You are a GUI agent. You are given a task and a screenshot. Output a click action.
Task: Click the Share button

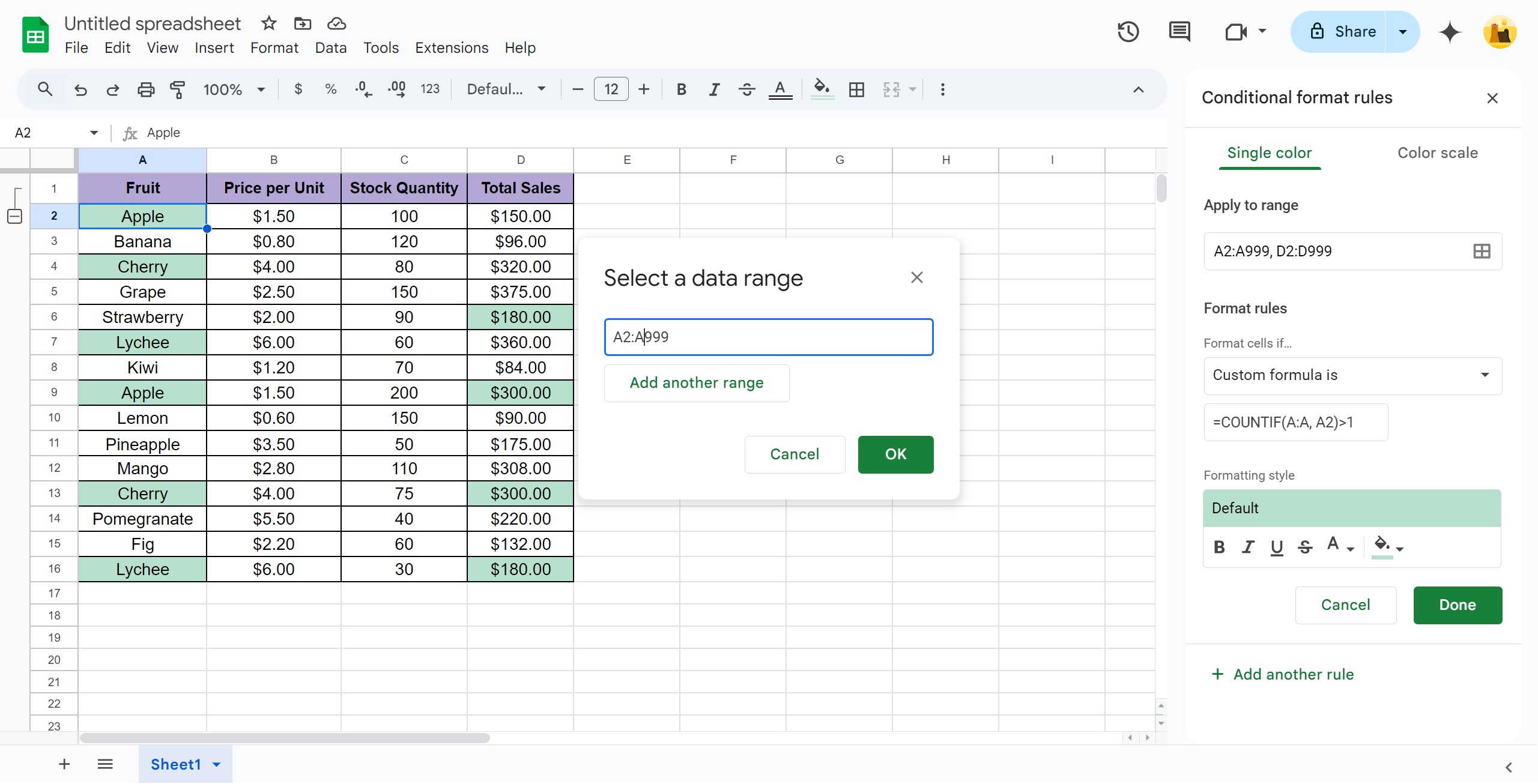[x=1342, y=31]
